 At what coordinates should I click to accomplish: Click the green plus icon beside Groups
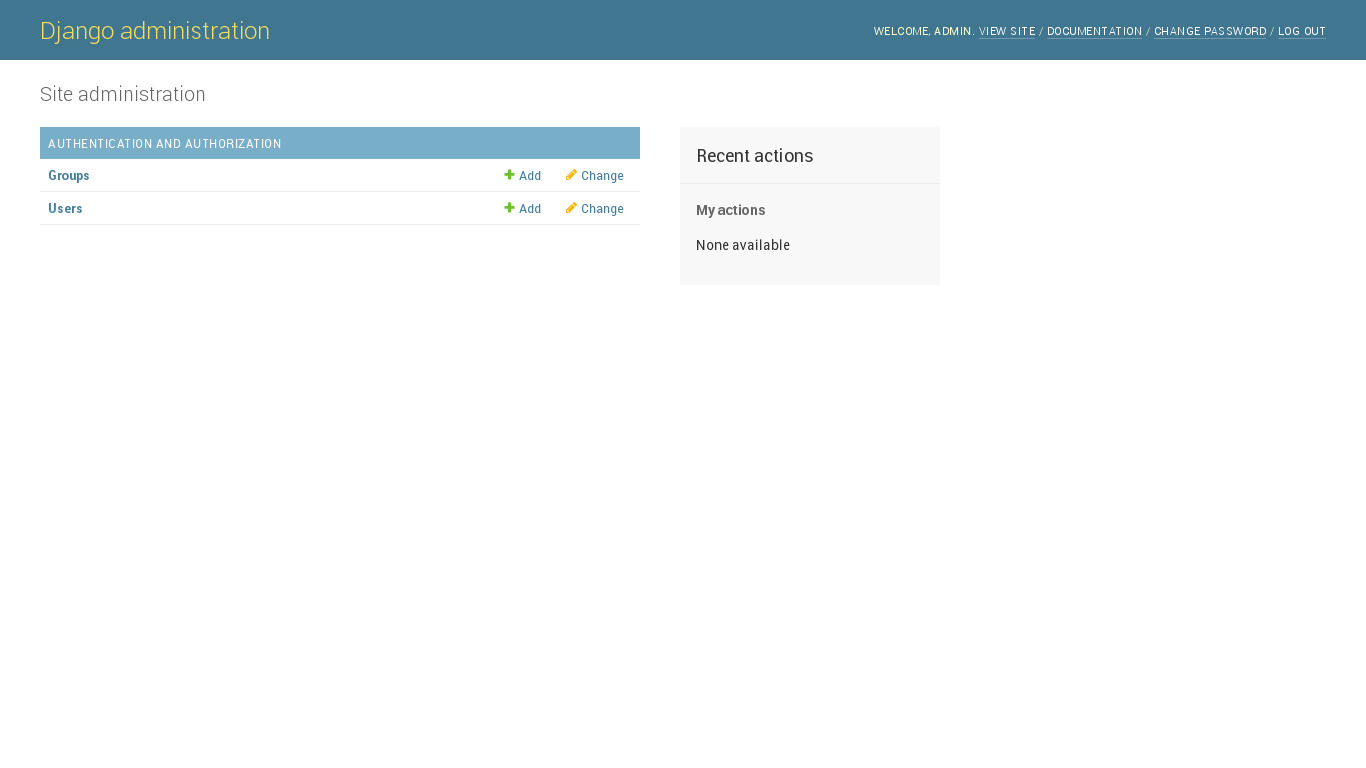tap(509, 175)
